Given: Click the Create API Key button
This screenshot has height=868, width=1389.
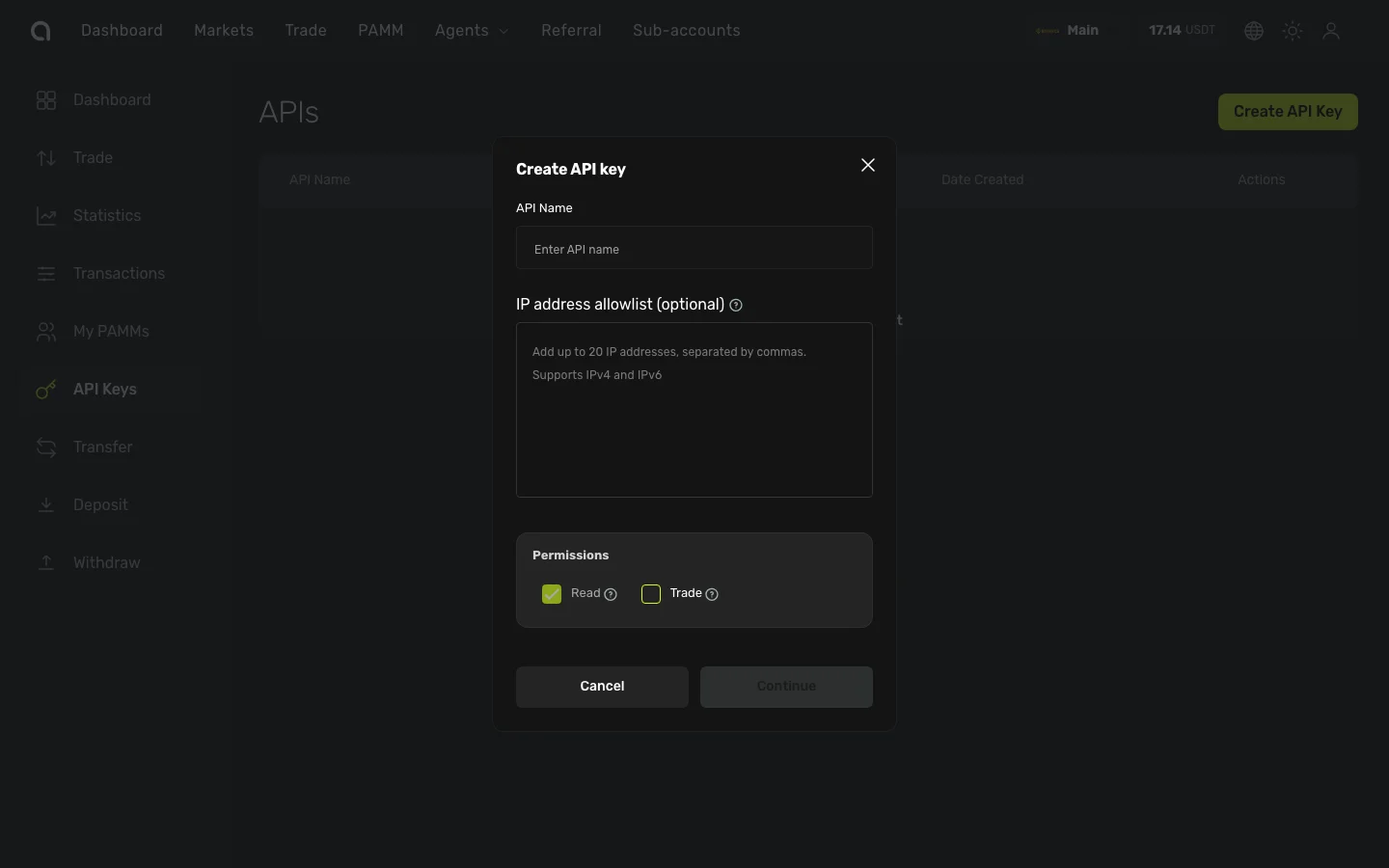Looking at the screenshot, I should [x=1288, y=111].
